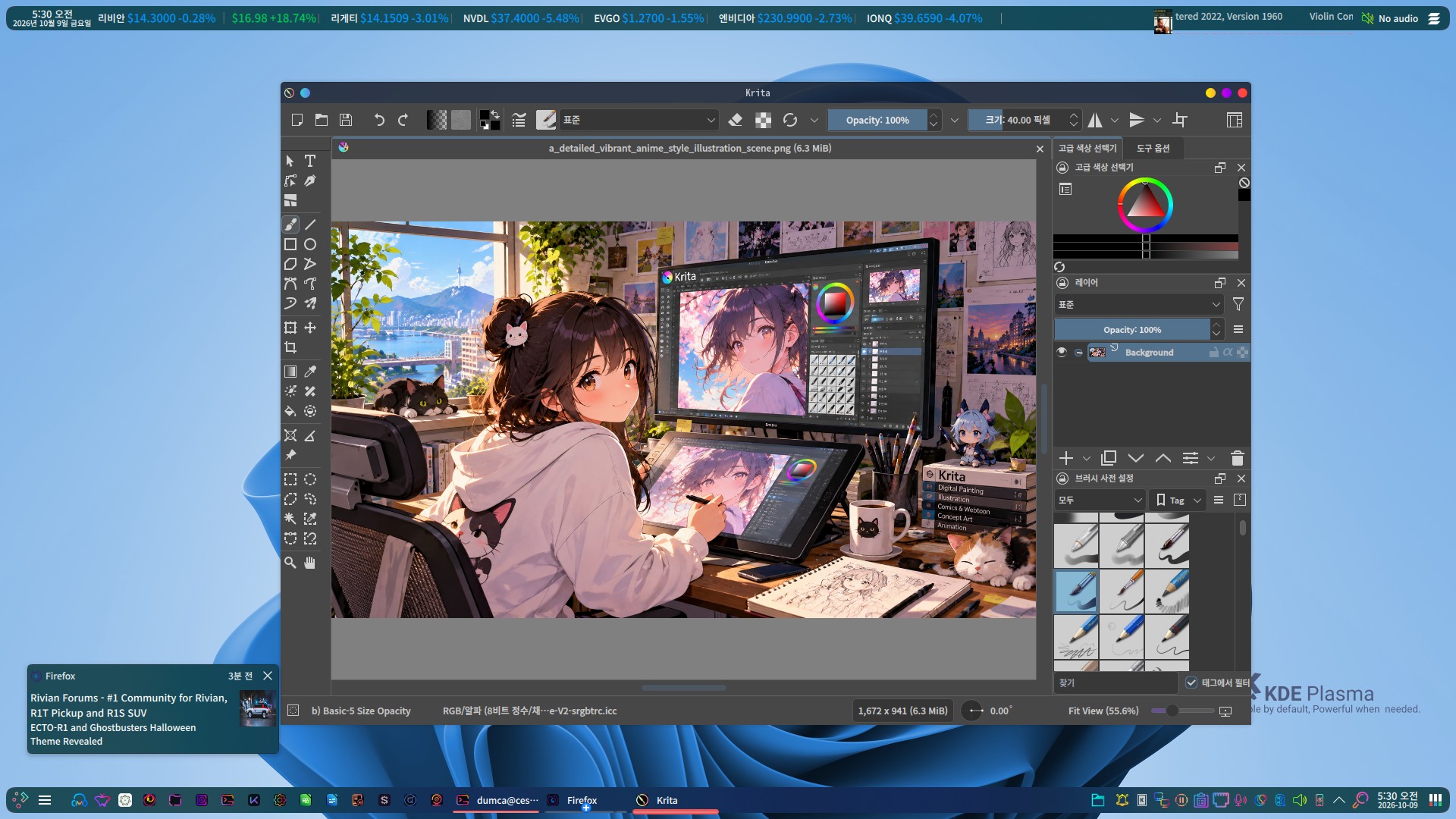
Task: Select the Move tool
Action: [310, 328]
